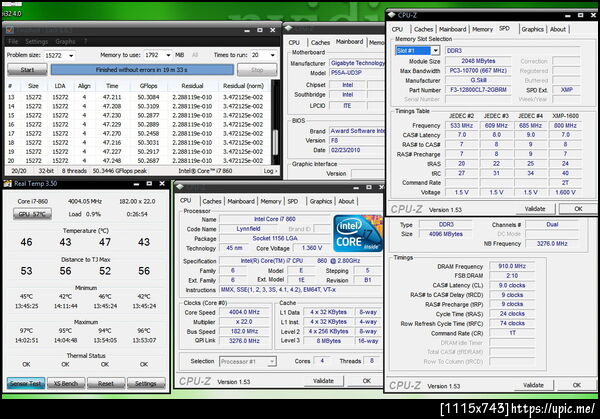Click the GFlops column header in LinX
This screenshot has height=419, width=600.
coord(148,86)
